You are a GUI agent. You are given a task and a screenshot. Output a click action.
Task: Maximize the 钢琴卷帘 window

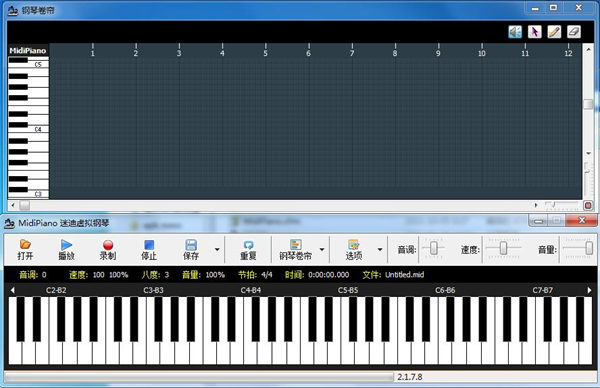(x=554, y=8)
